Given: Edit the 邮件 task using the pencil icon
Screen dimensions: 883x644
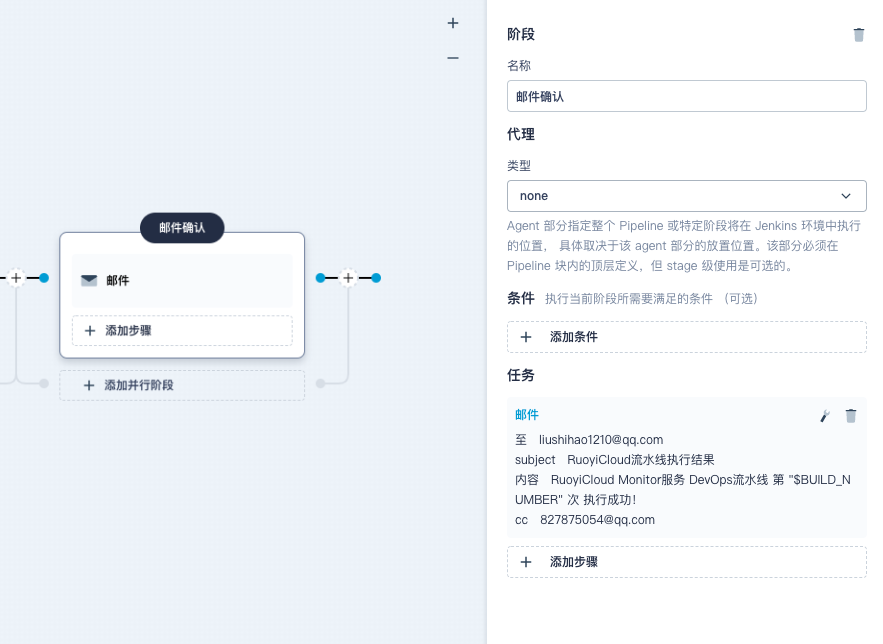Looking at the screenshot, I should click(x=824, y=416).
